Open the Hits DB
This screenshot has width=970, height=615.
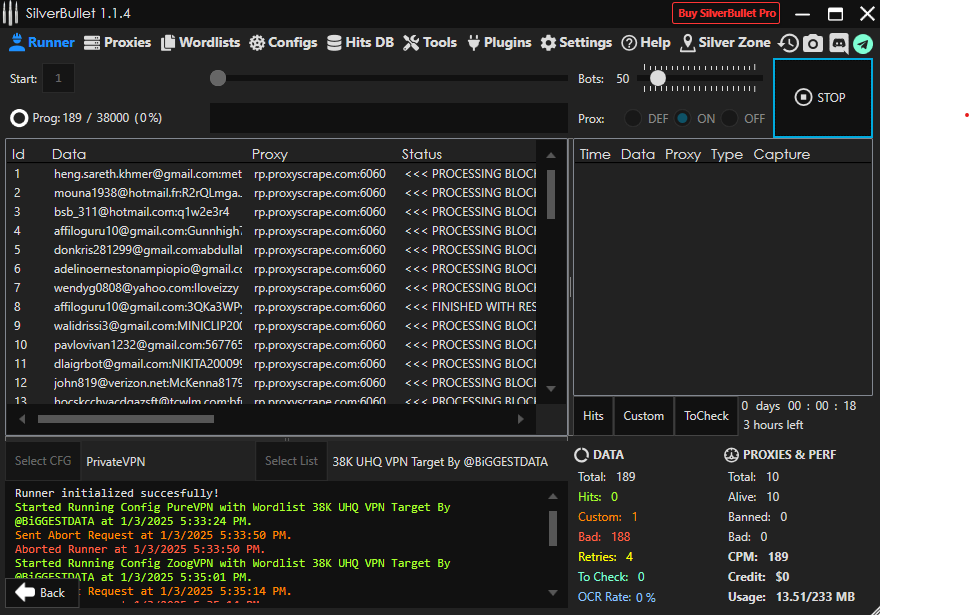(360, 42)
